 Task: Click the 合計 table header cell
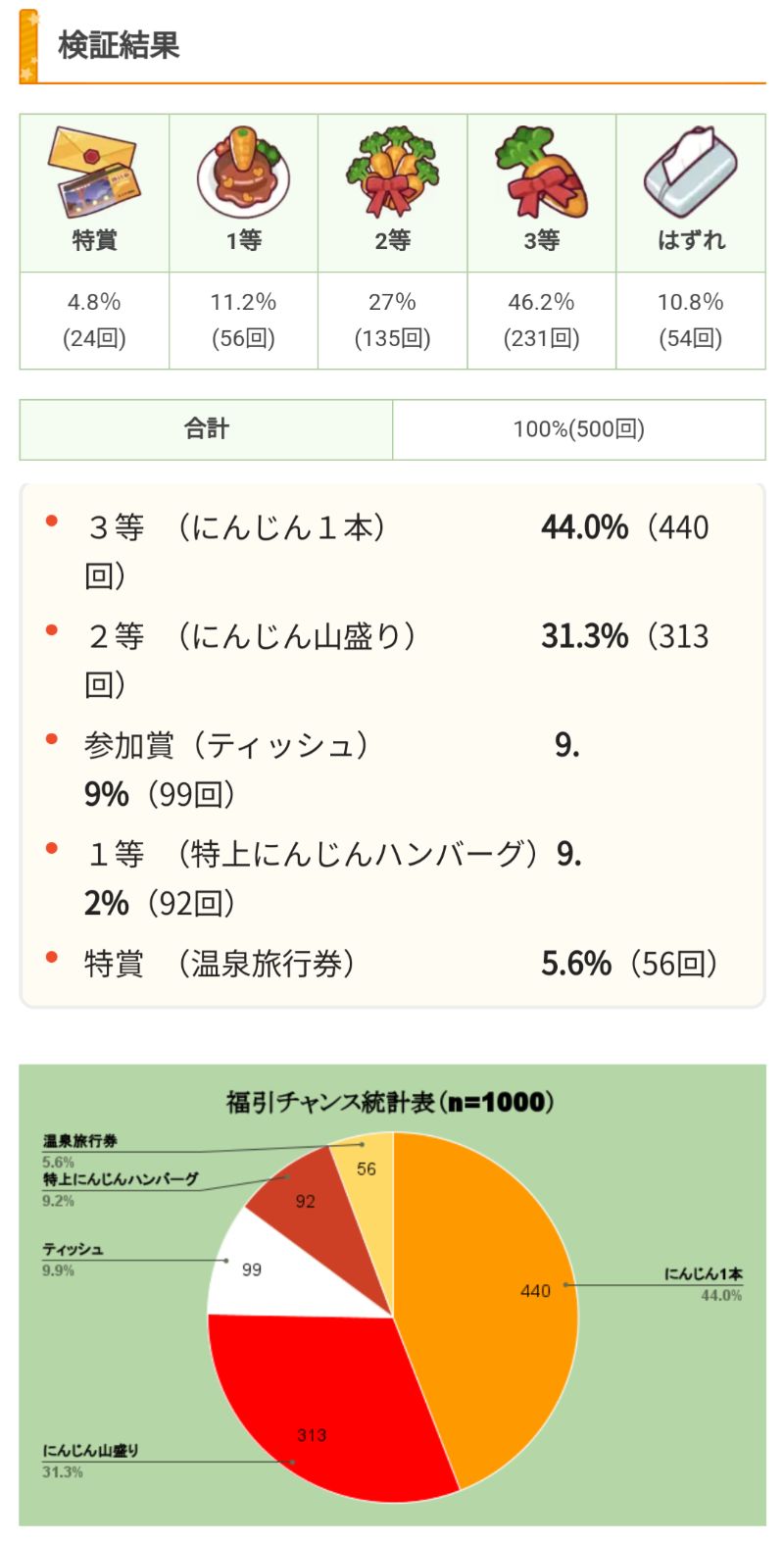click(206, 429)
